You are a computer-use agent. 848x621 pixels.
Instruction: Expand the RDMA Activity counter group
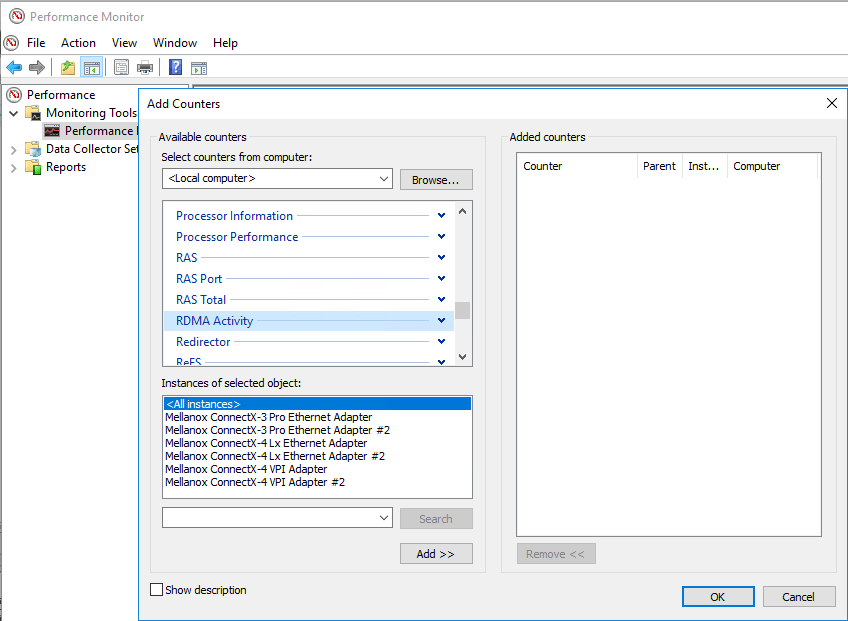441,320
